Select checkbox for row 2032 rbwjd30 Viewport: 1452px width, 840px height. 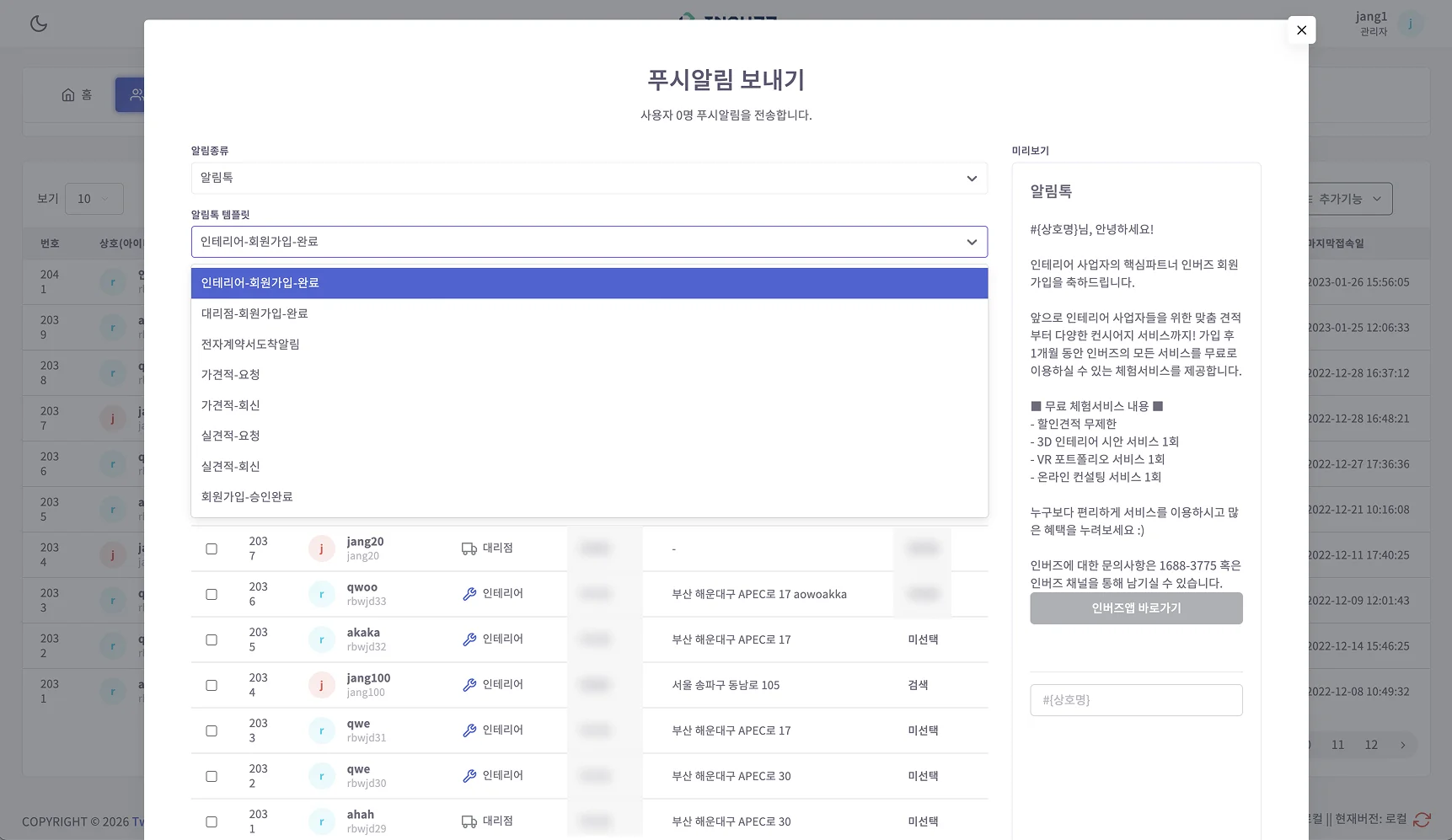[212, 776]
